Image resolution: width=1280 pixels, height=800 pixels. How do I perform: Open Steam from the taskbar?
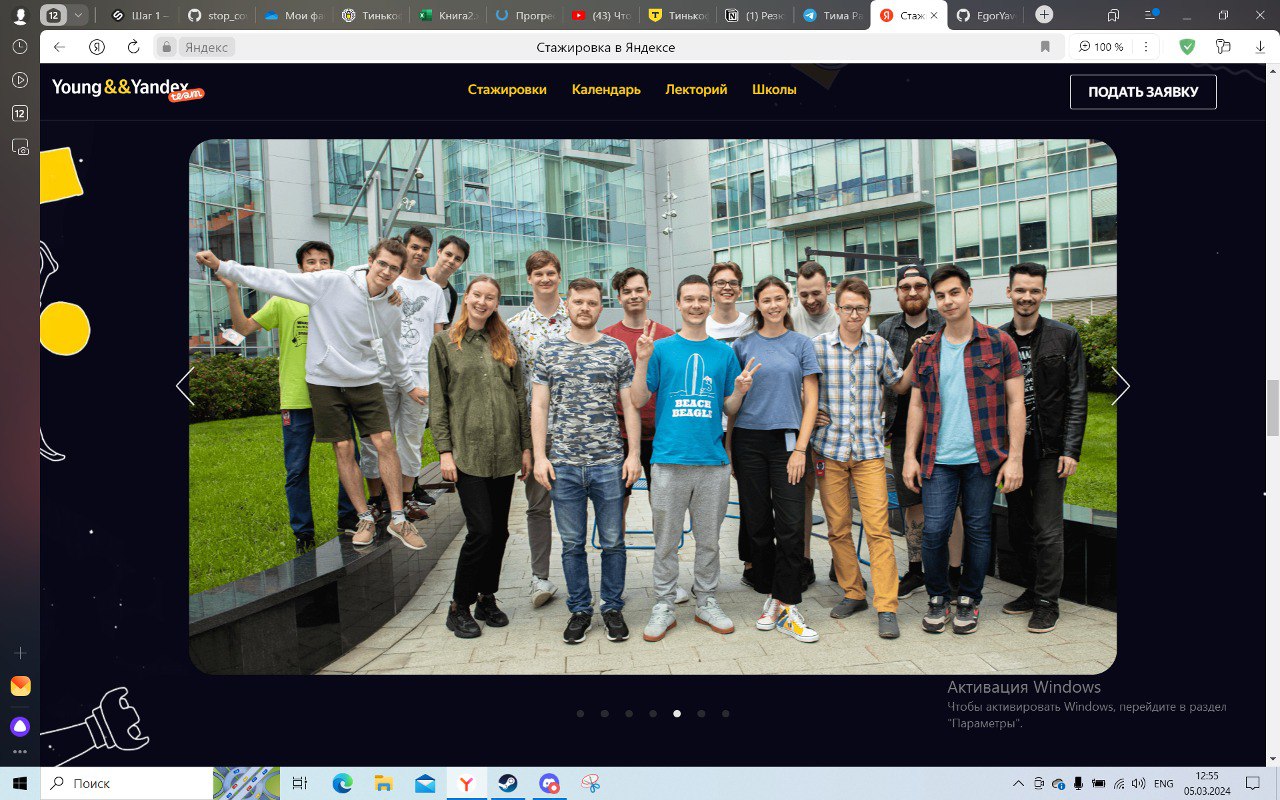tap(508, 783)
